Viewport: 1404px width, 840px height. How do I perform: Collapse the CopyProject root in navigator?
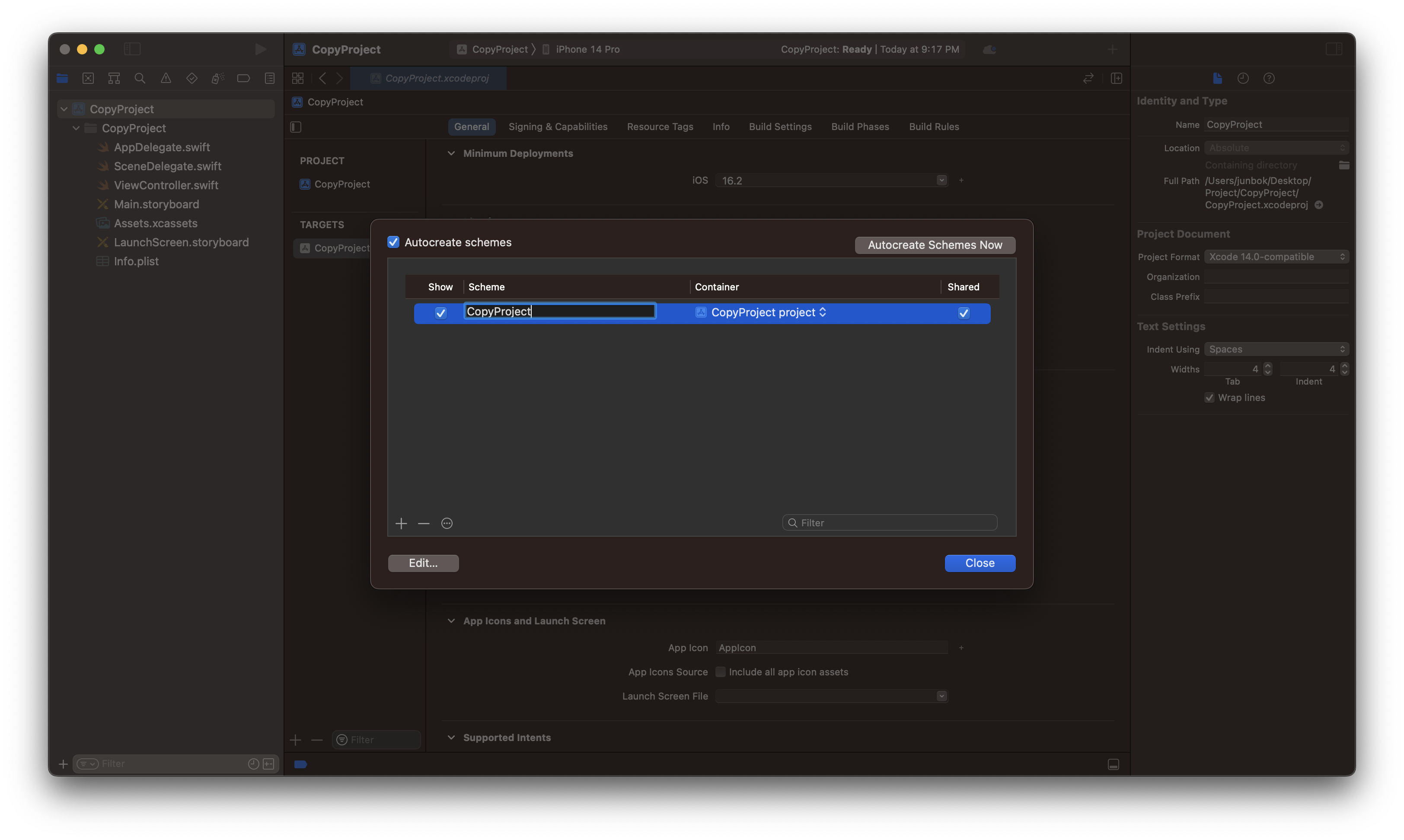(x=64, y=109)
